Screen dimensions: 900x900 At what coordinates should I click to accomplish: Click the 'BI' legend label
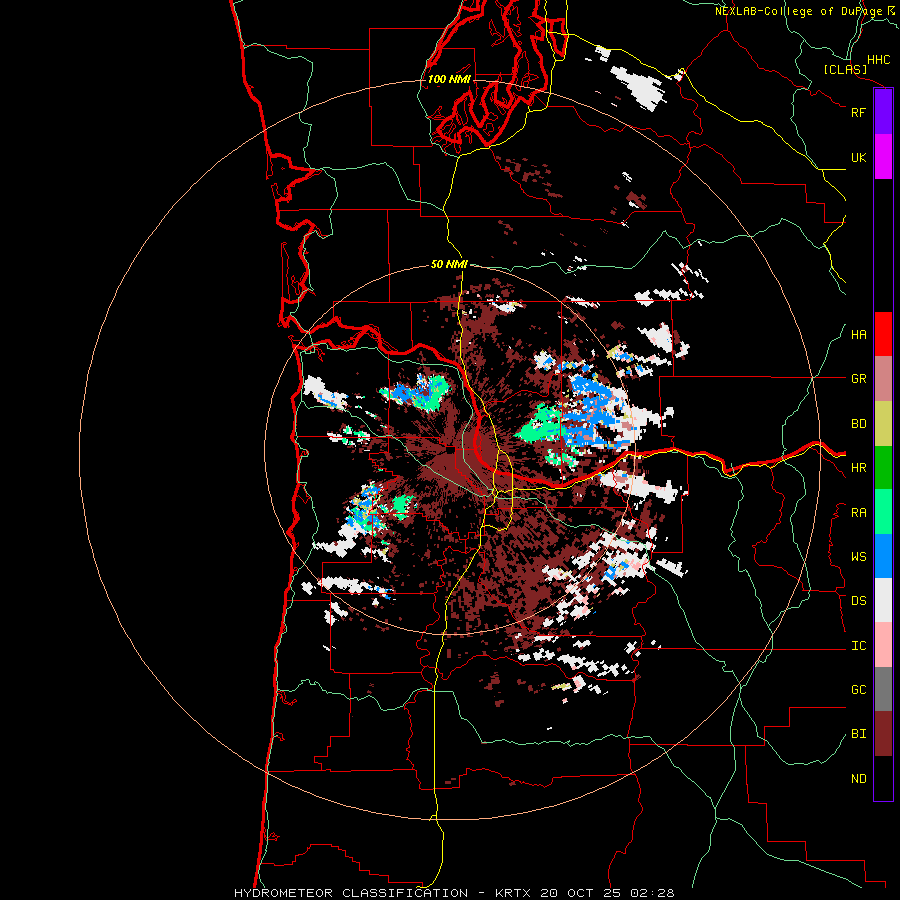tap(858, 734)
